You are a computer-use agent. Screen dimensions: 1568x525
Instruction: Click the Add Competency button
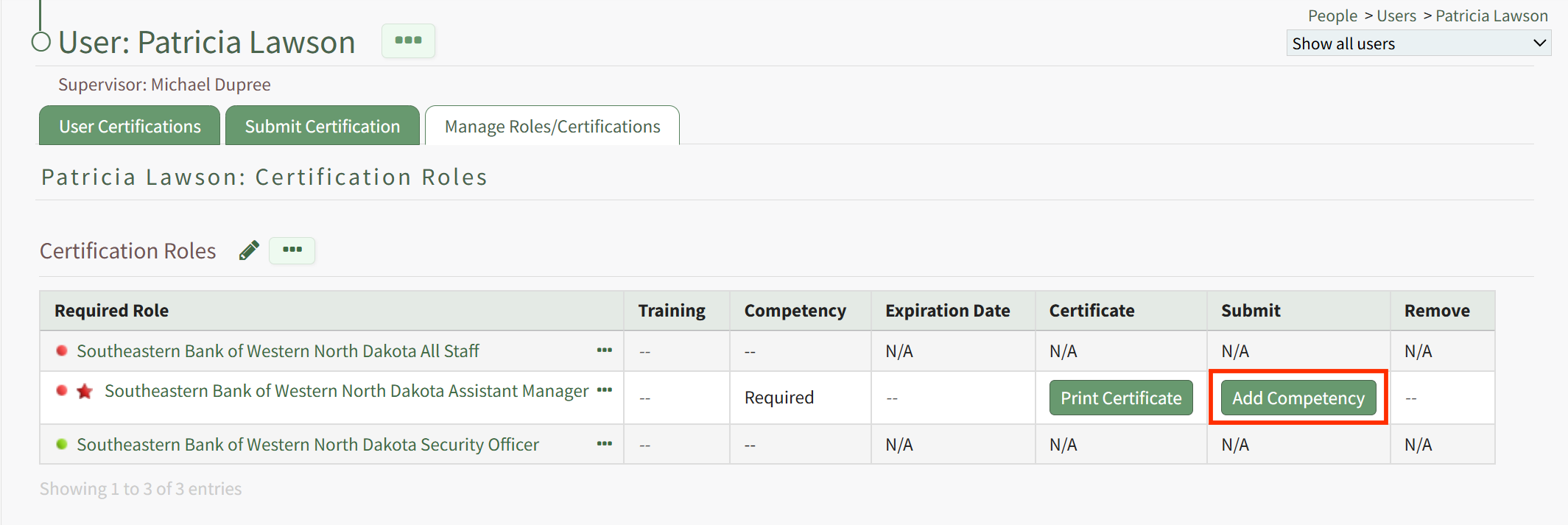click(1298, 398)
